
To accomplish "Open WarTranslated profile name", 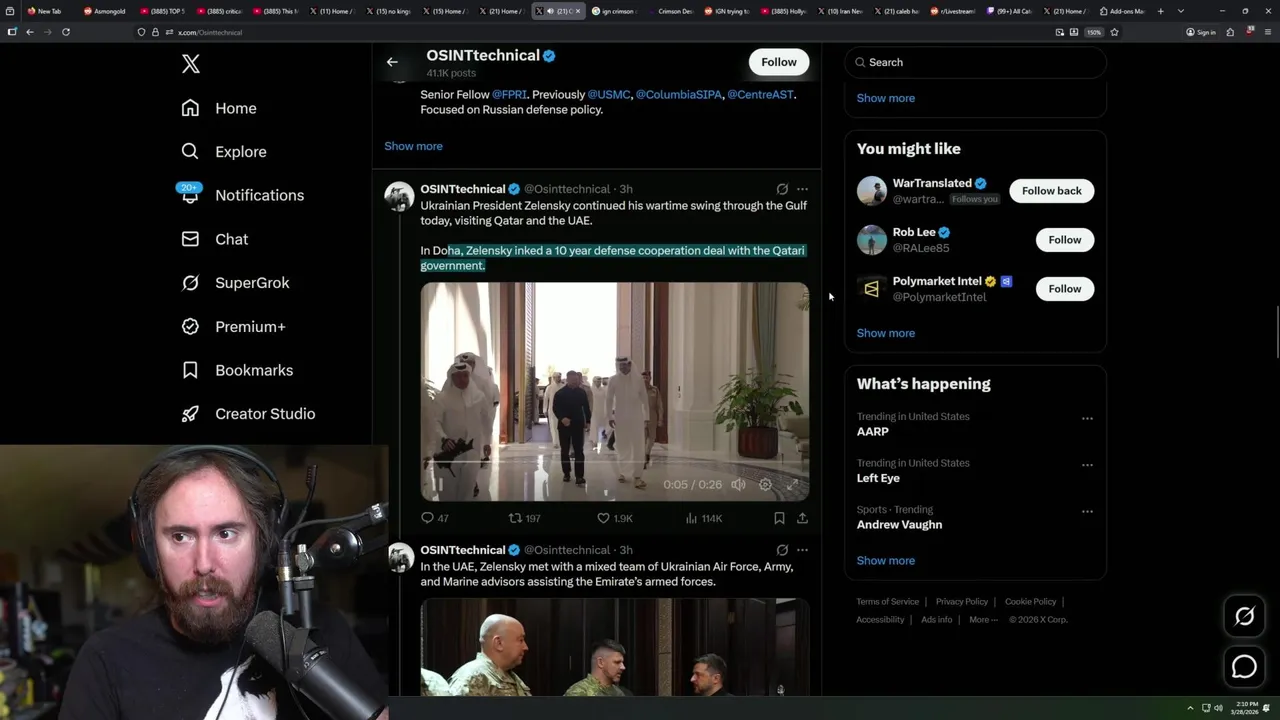I will pos(932,183).
